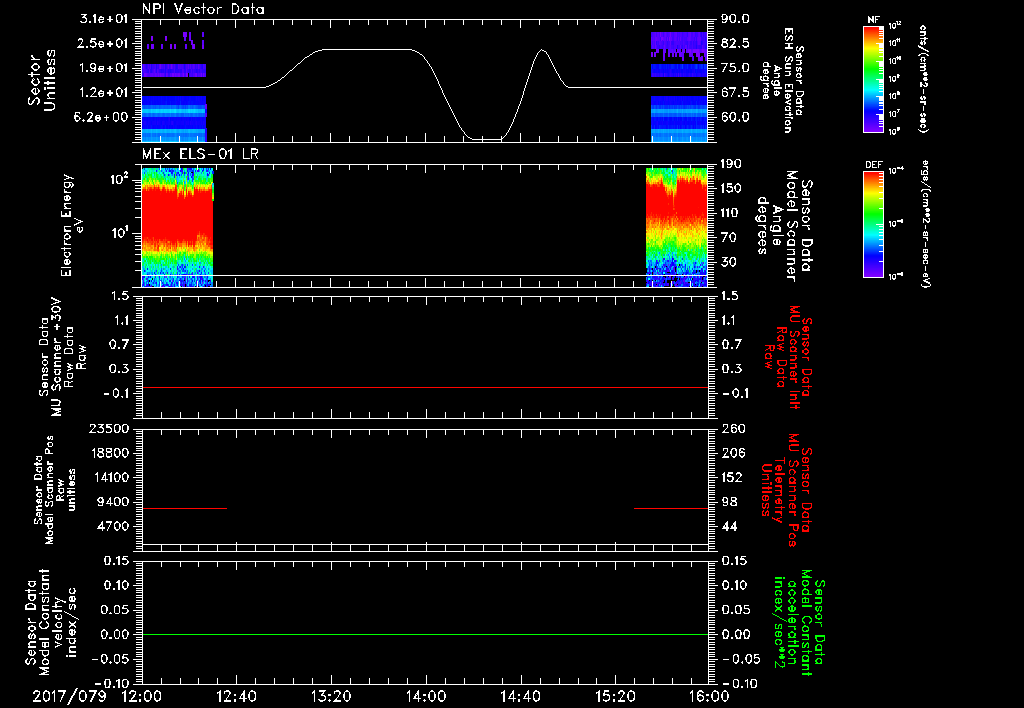Viewport: 1024px width, 708px height.
Task: Click the '23500' scanner position tick
Action: [x=108, y=428]
